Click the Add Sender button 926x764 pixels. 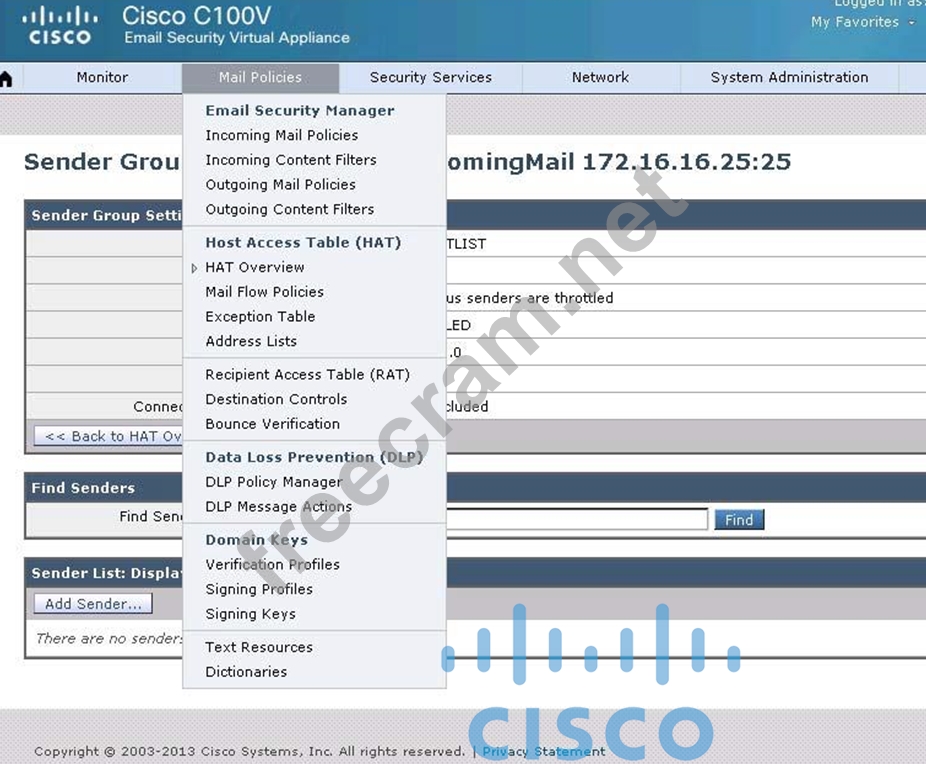93,604
